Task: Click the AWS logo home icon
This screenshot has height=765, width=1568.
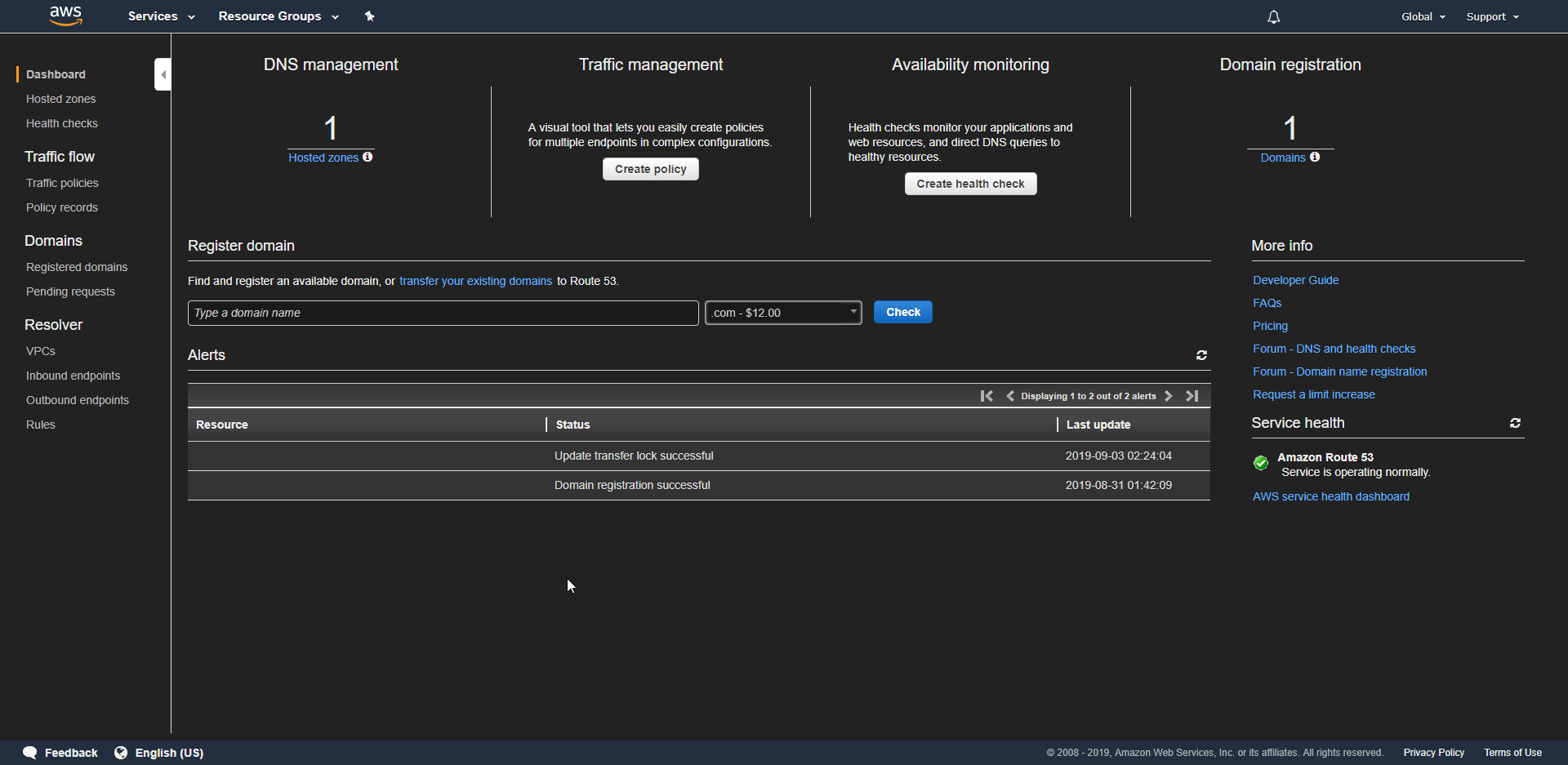Action: 65,16
